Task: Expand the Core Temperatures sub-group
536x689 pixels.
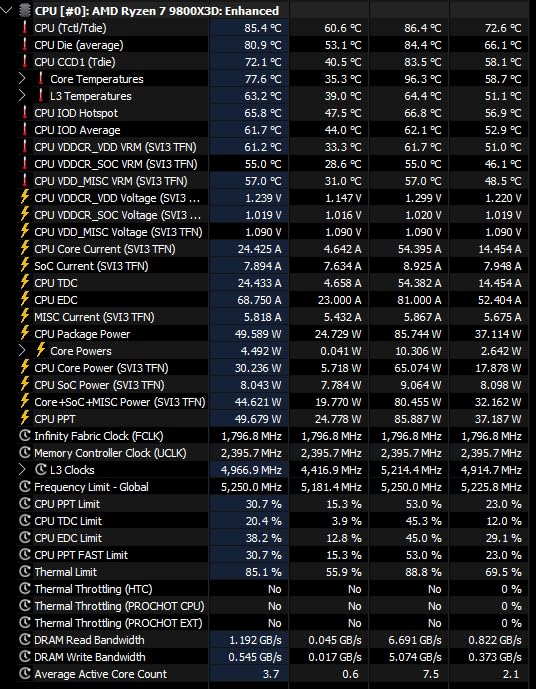Action: (22, 79)
